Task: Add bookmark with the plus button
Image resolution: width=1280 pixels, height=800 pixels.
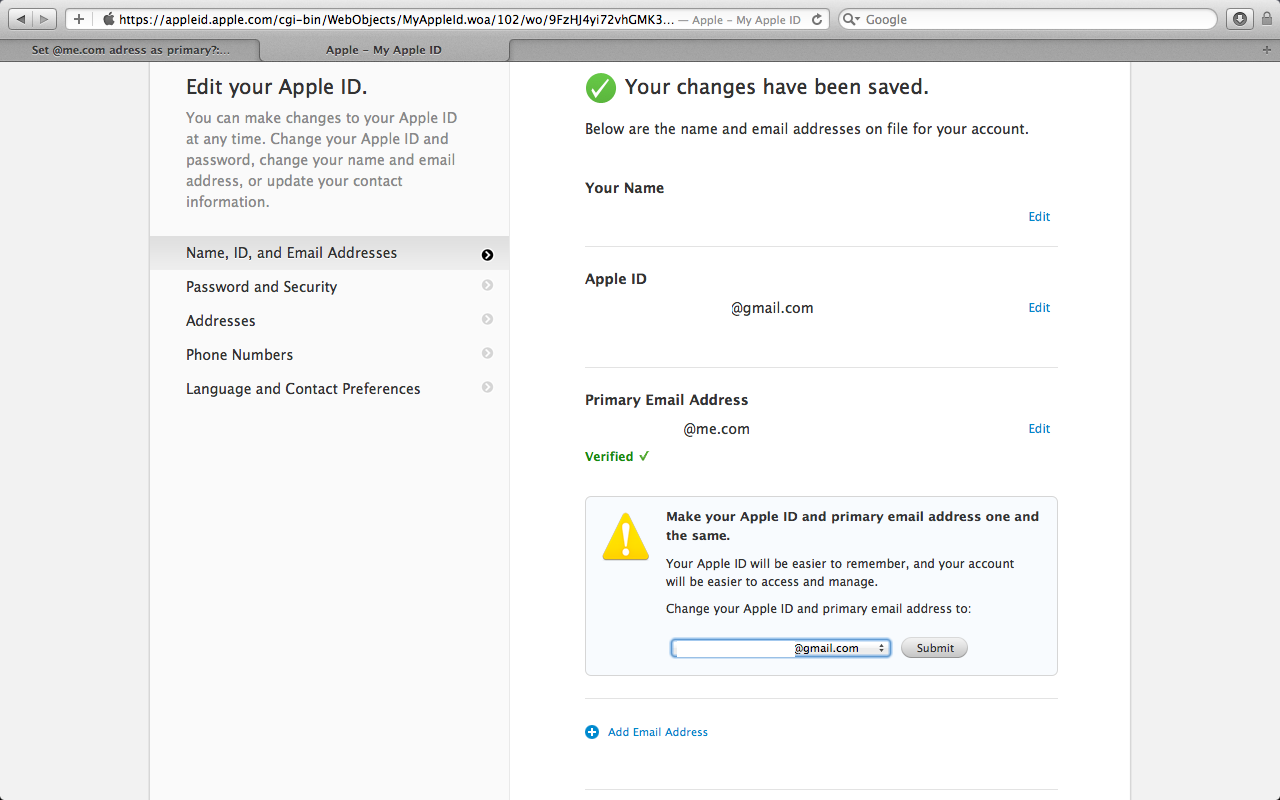Action: click(x=79, y=19)
